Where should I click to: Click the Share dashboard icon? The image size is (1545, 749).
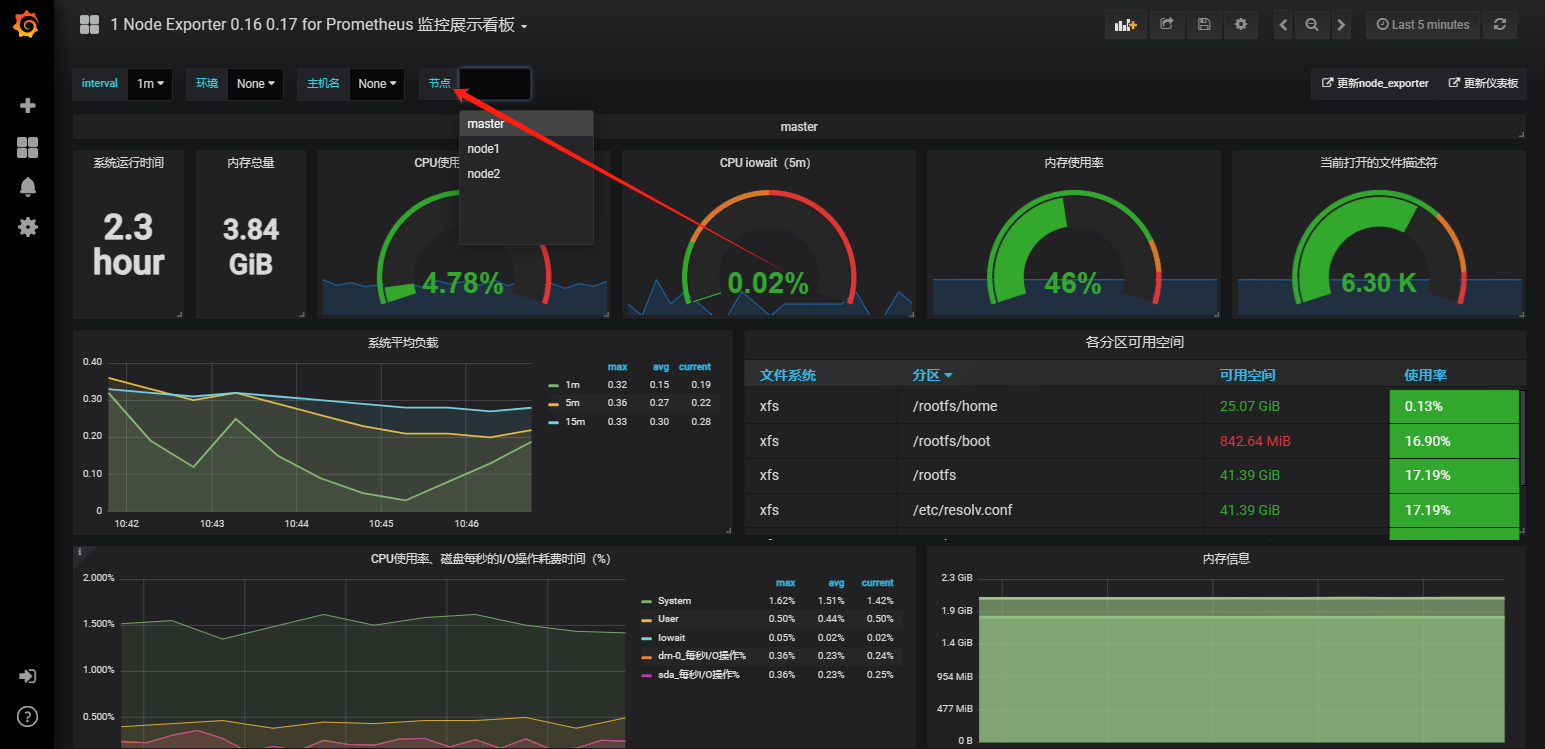click(x=1166, y=25)
